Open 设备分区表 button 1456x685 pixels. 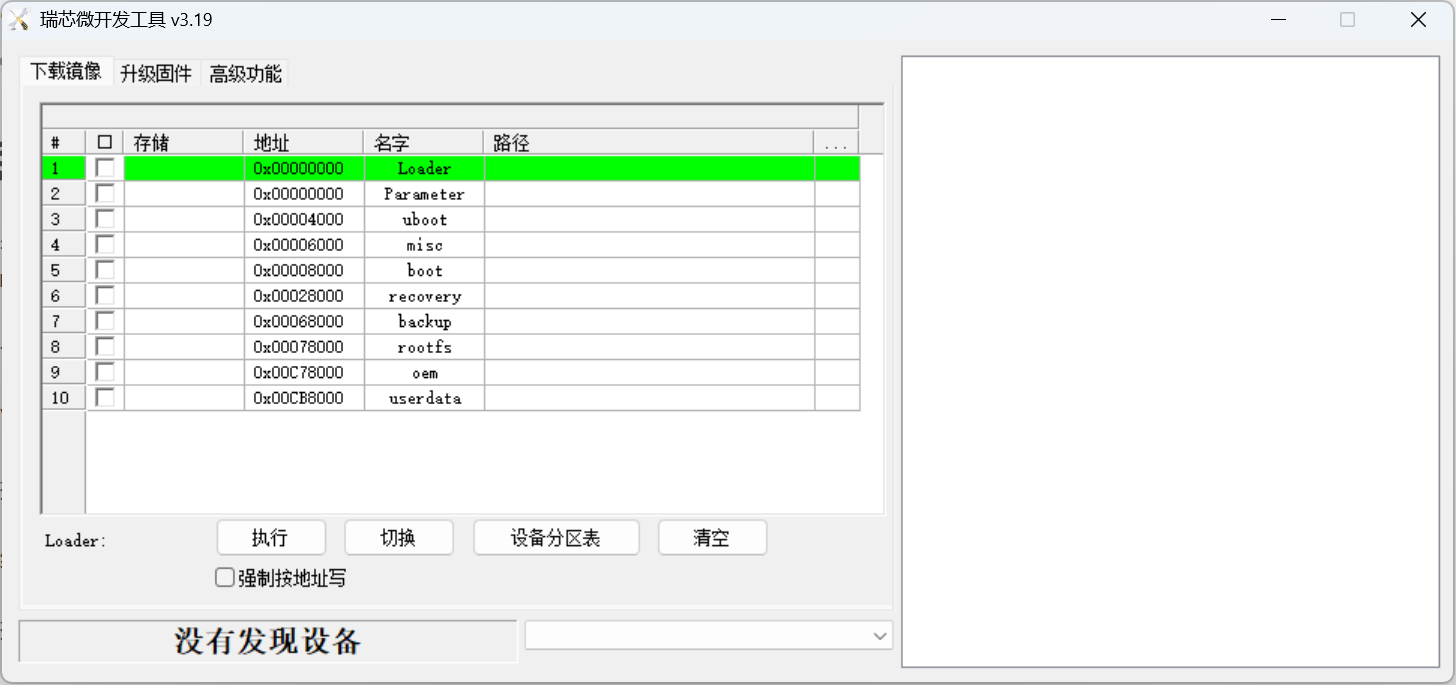point(556,538)
